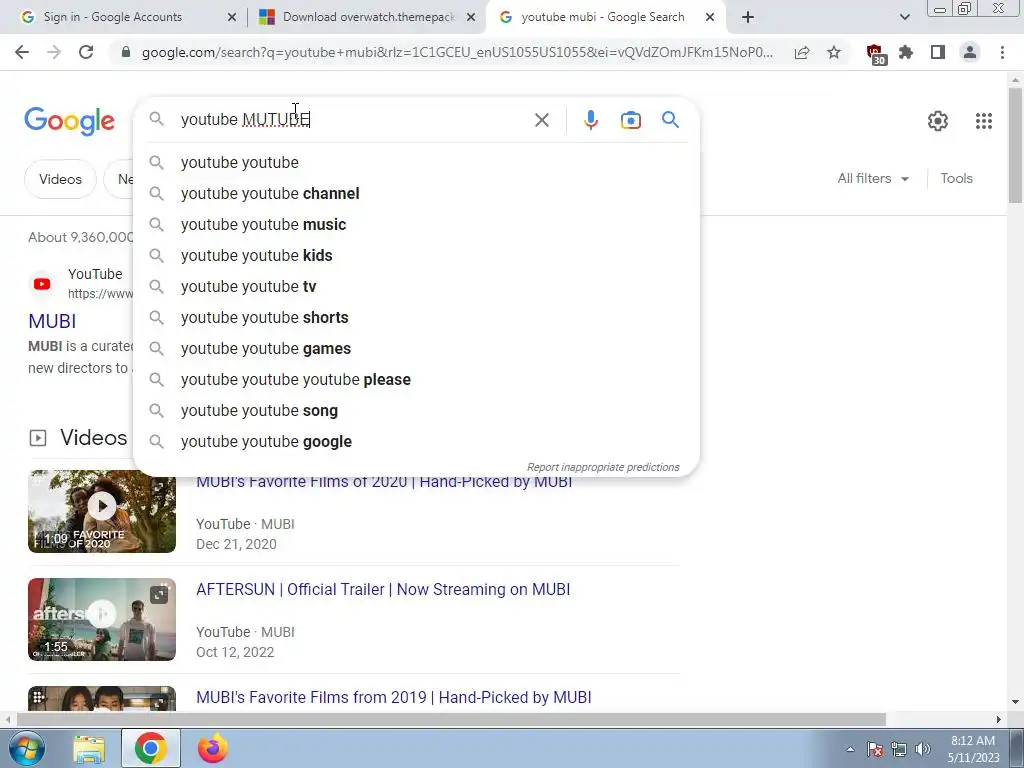Screen dimensions: 1024x768
Task: Click the YouTube favicon beside MUBI result
Action: 42,283
